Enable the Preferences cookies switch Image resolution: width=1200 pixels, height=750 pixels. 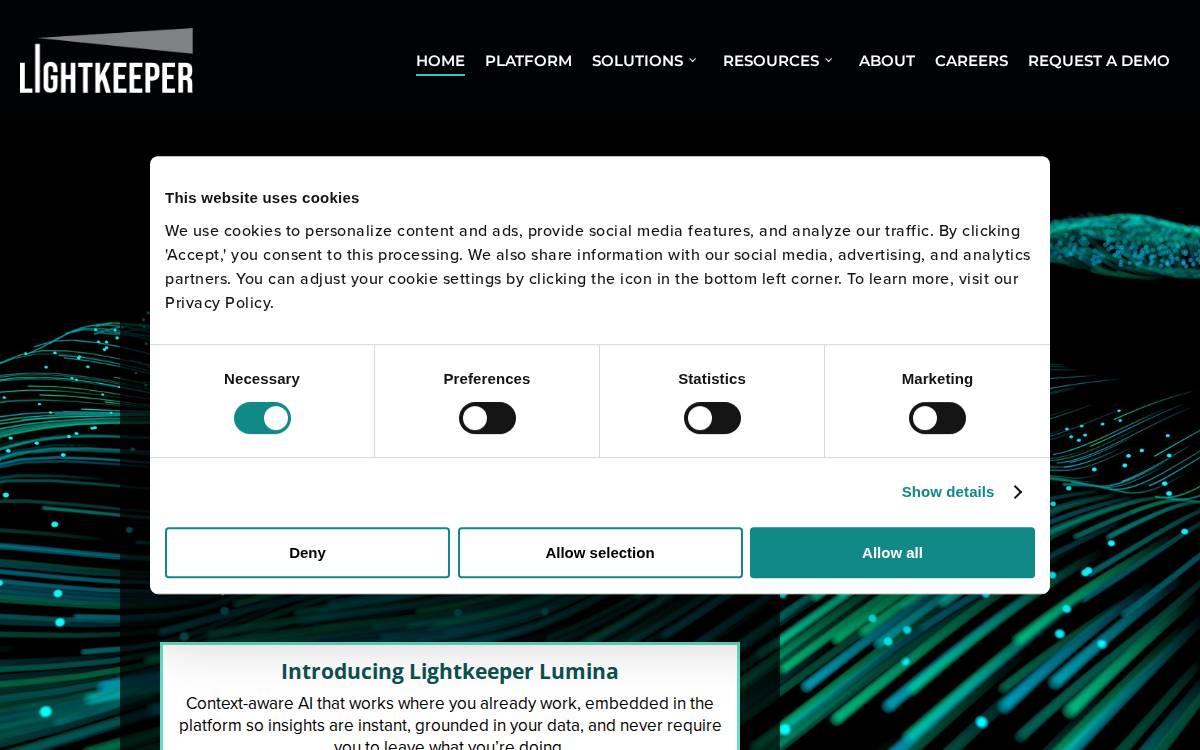point(487,418)
